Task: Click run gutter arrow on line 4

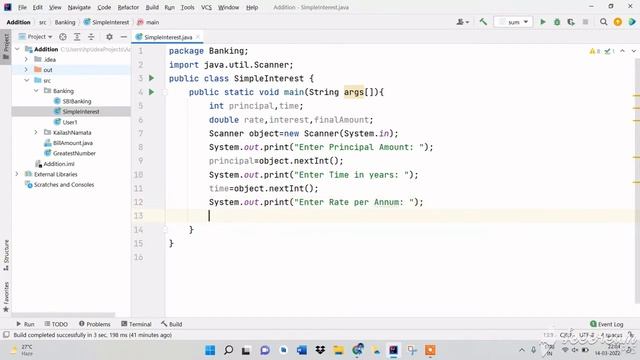Action: click(x=151, y=92)
